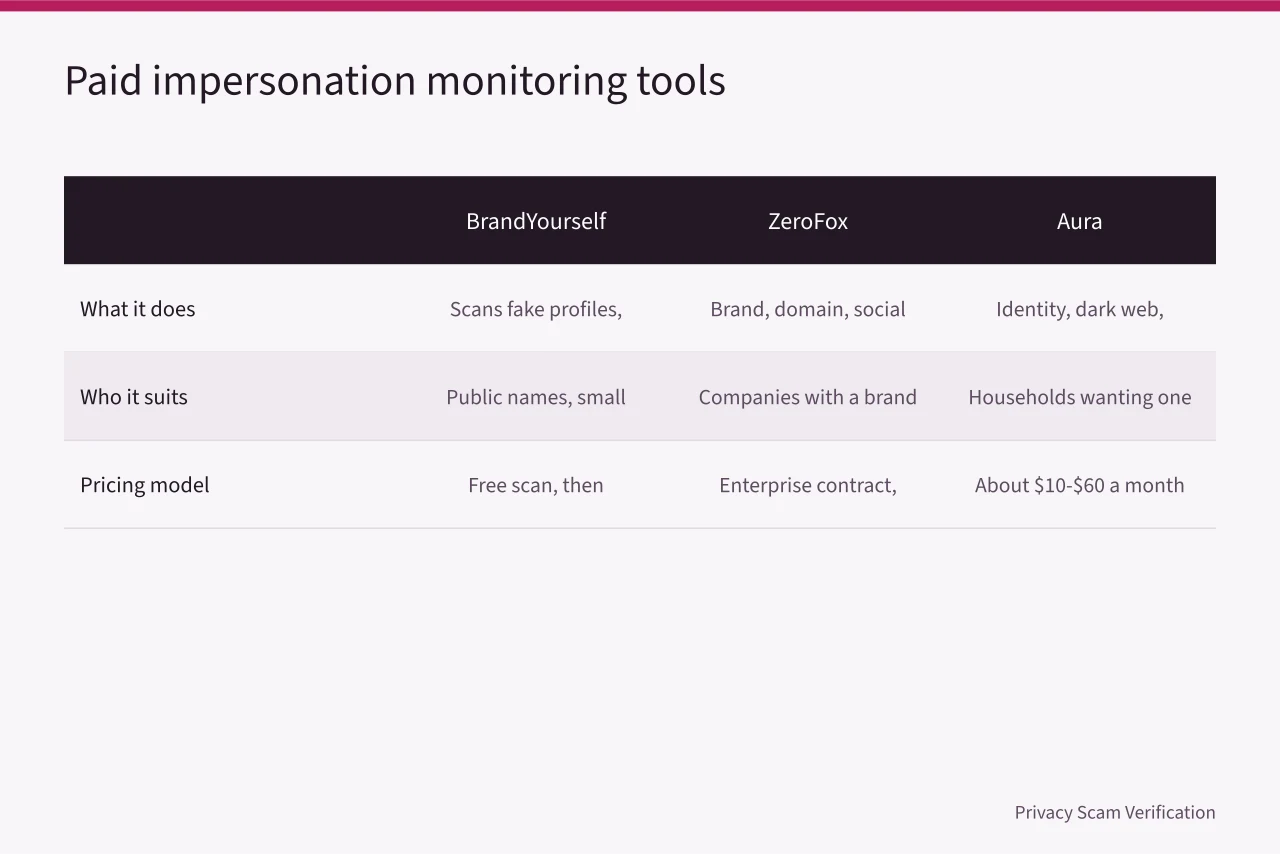Click the 'Households wanting one' cell
Viewport: 1280px width, 854px height.
click(x=1080, y=397)
